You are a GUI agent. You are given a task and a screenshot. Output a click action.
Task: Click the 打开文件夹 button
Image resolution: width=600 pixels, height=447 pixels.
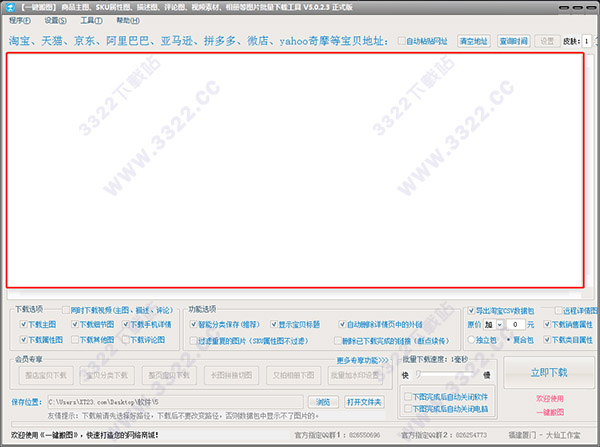pos(364,402)
